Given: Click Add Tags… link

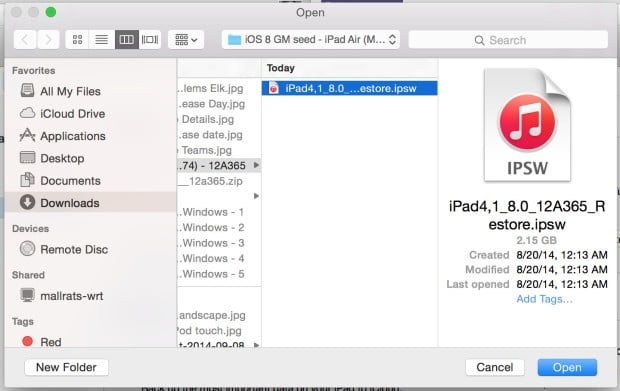Looking at the screenshot, I should tap(544, 299).
